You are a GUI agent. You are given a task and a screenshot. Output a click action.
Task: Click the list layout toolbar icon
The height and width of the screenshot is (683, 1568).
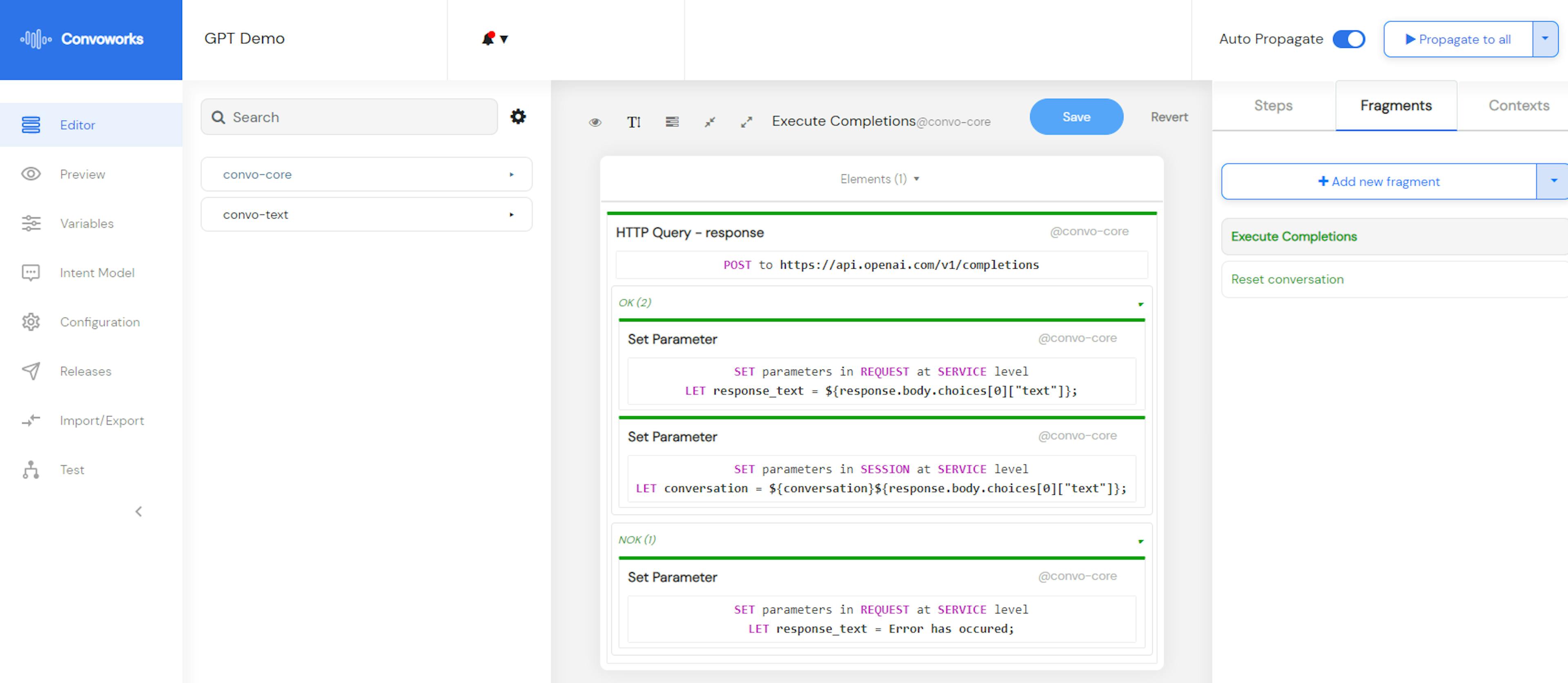click(672, 122)
